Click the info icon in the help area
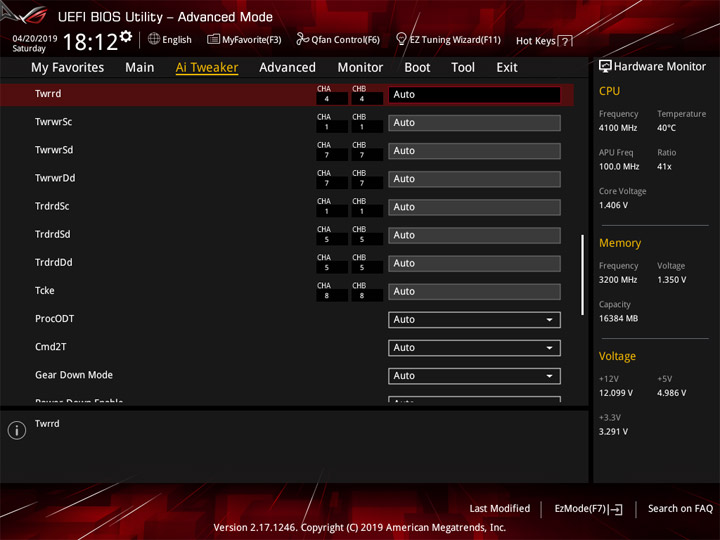The image size is (720, 540). pyautogui.click(x=17, y=430)
